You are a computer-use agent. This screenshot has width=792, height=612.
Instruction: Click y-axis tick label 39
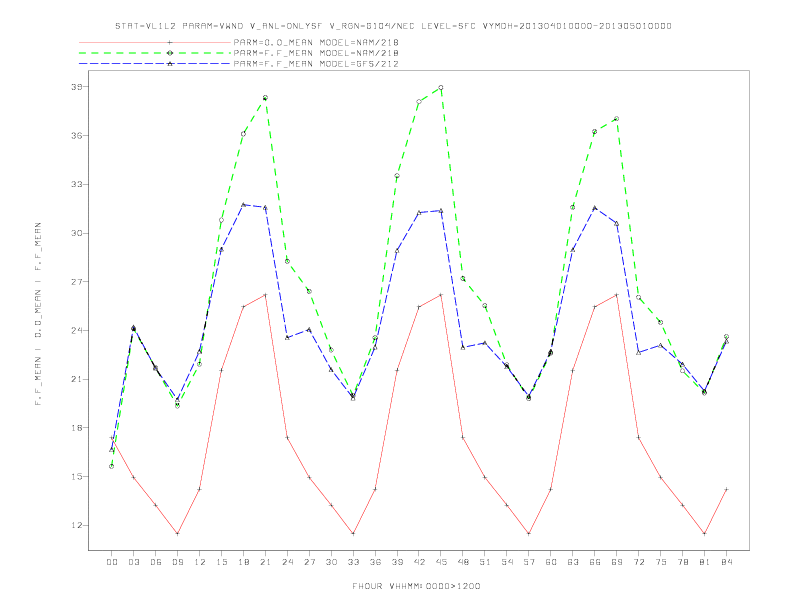pyautogui.click(x=76, y=87)
